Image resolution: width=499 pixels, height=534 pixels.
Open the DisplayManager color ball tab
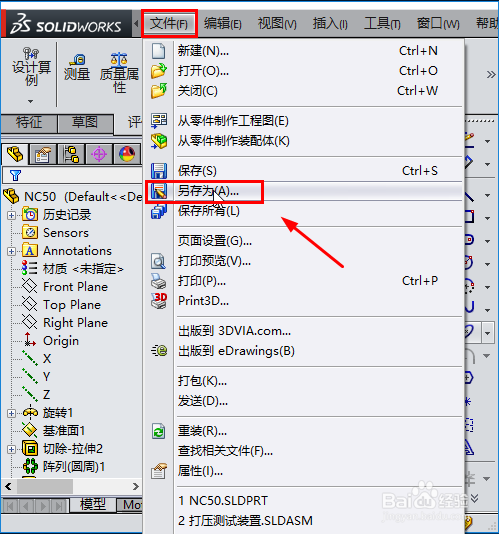pyautogui.click(x=127, y=154)
